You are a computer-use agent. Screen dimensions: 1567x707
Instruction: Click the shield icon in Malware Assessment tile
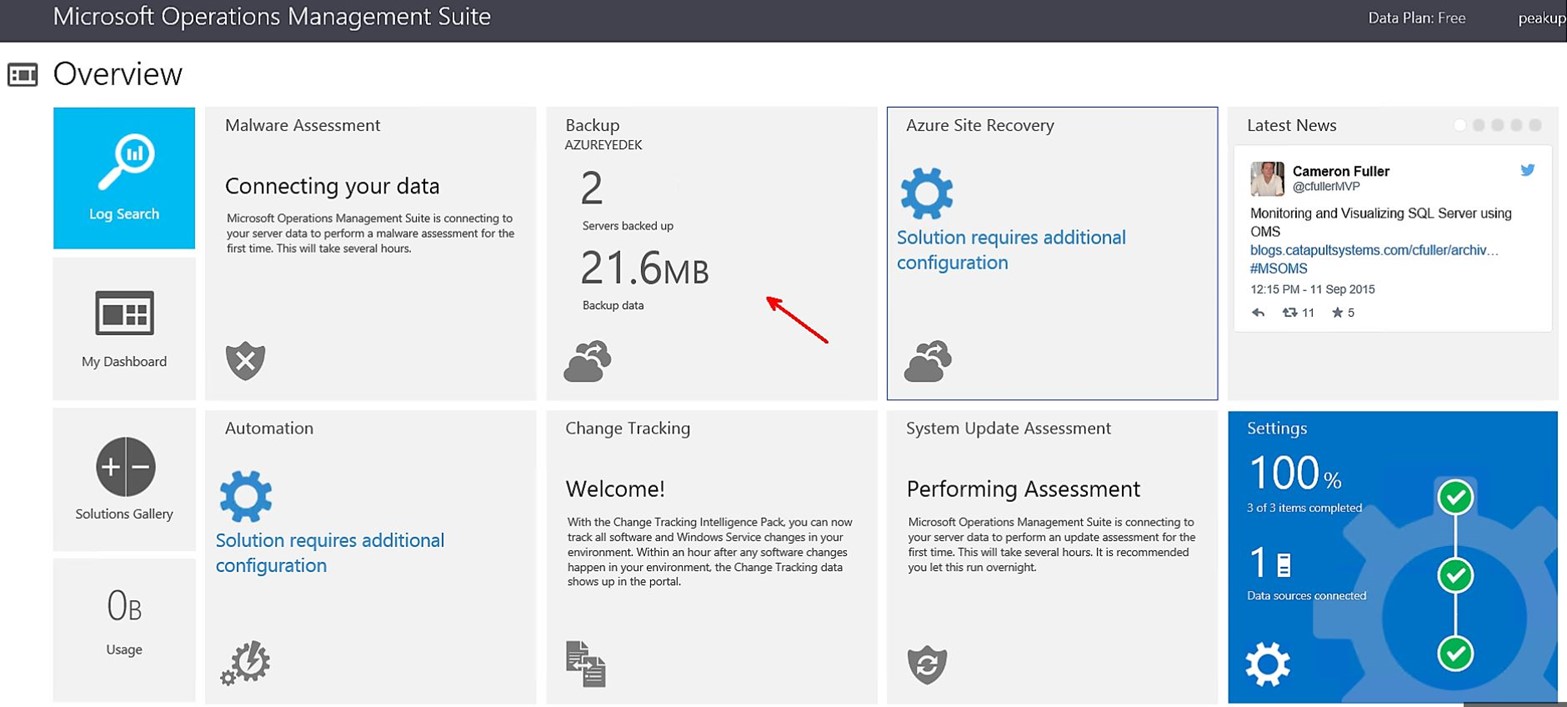[245, 360]
